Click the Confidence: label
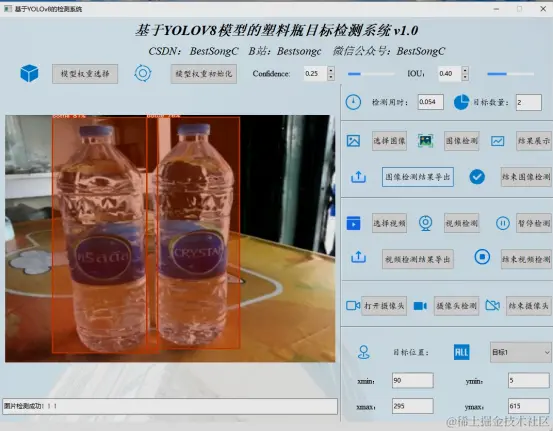 [x=271, y=74]
